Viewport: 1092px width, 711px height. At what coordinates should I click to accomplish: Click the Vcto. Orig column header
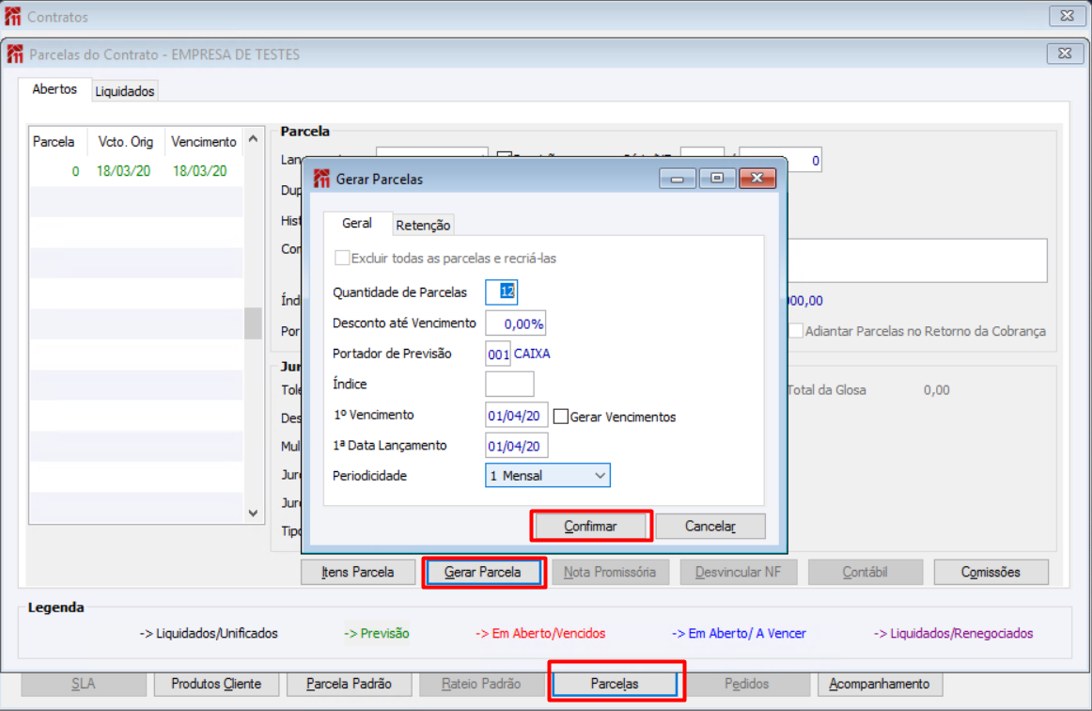[x=125, y=141]
